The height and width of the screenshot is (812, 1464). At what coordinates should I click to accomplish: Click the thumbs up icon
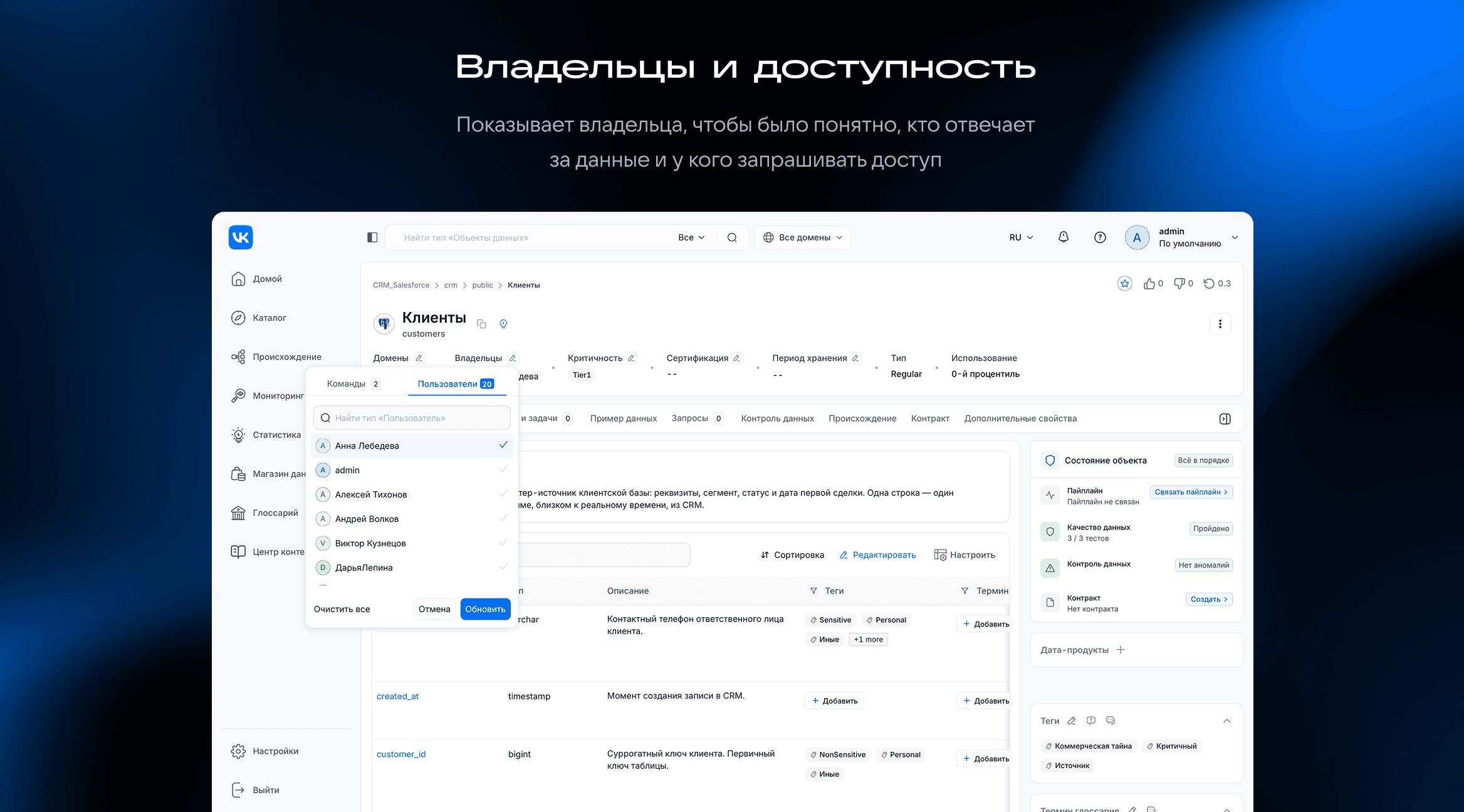click(x=1149, y=284)
